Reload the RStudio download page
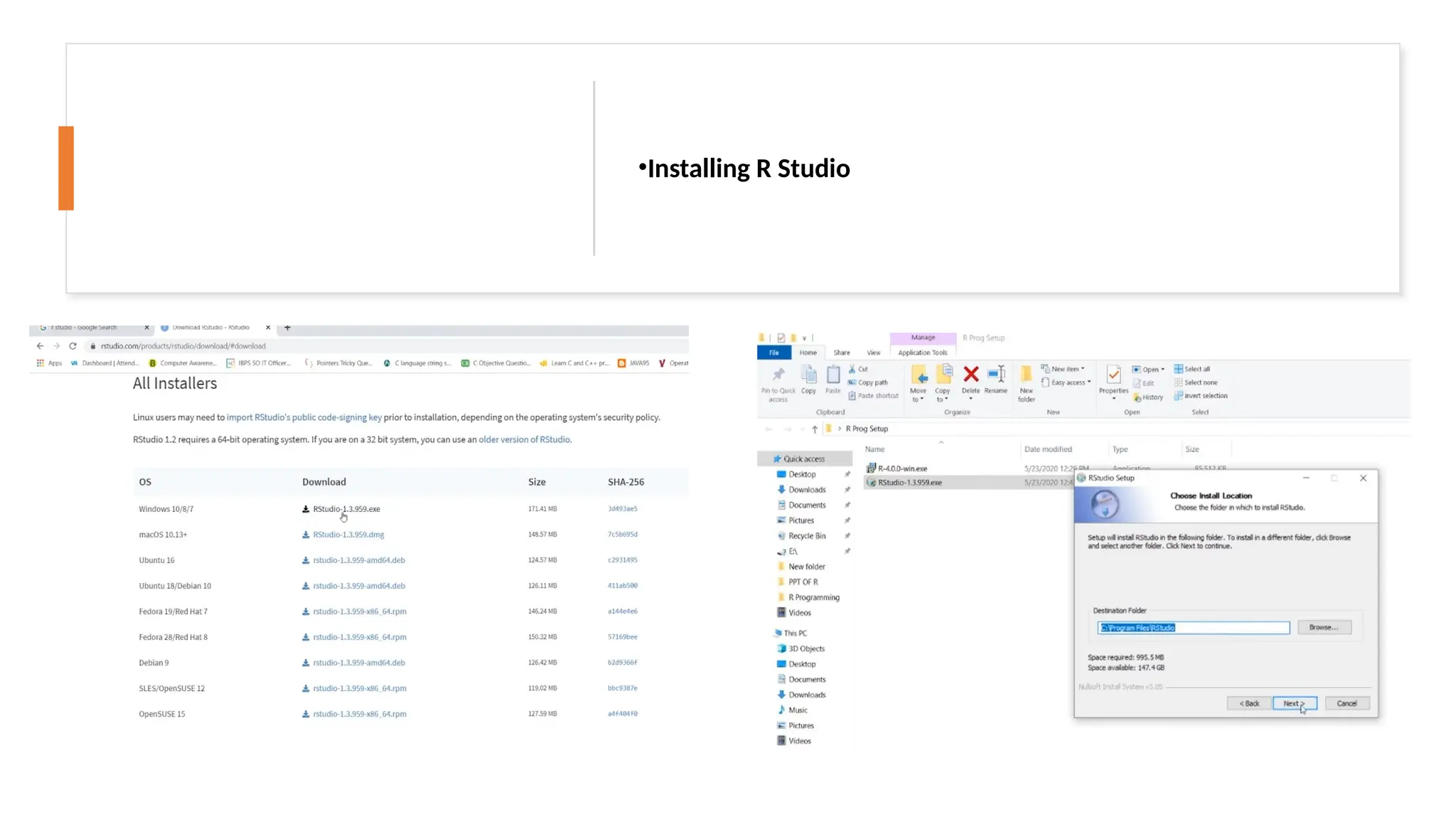 (x=73, y=346)
